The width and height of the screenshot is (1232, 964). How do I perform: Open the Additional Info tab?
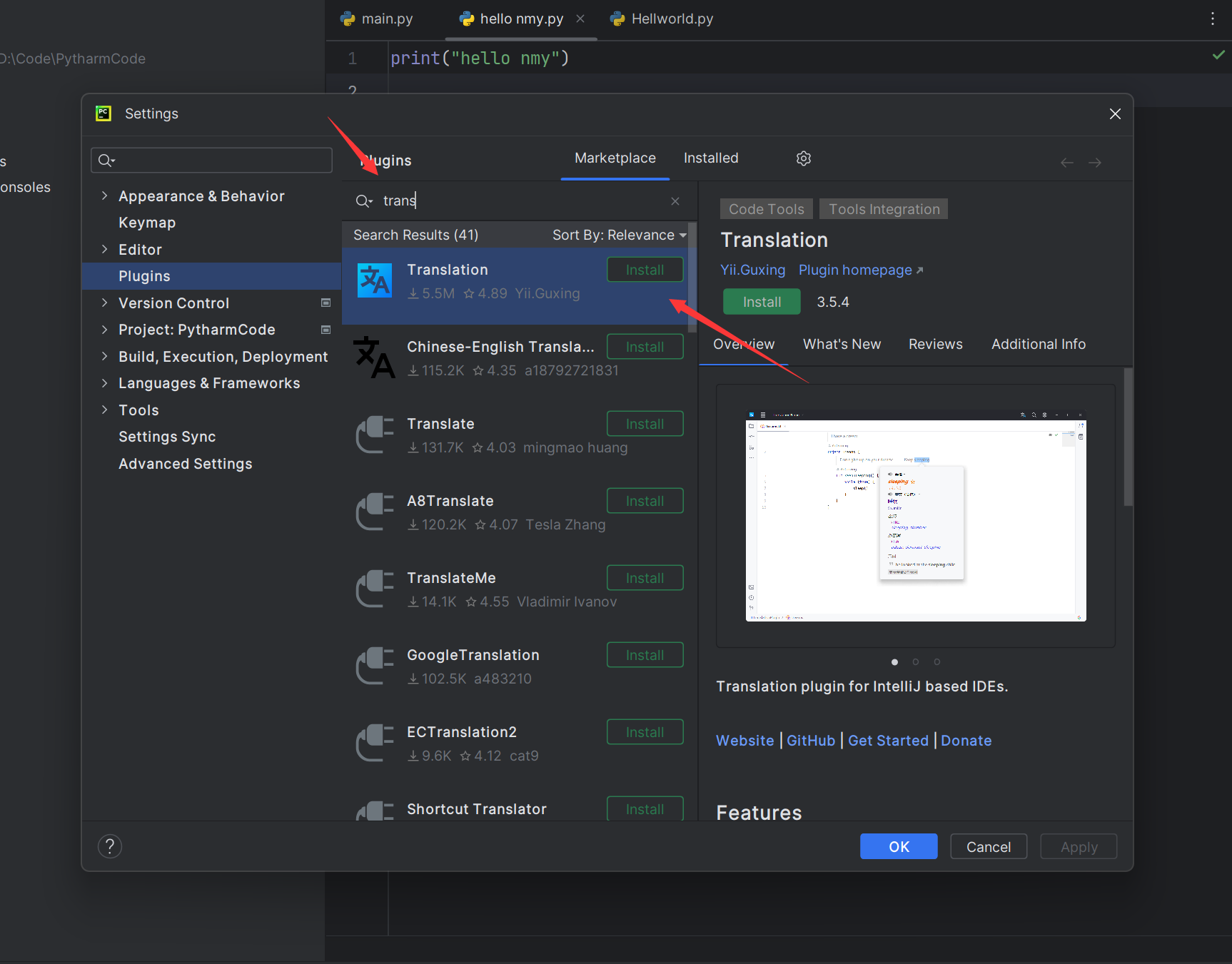[1039, 344]
